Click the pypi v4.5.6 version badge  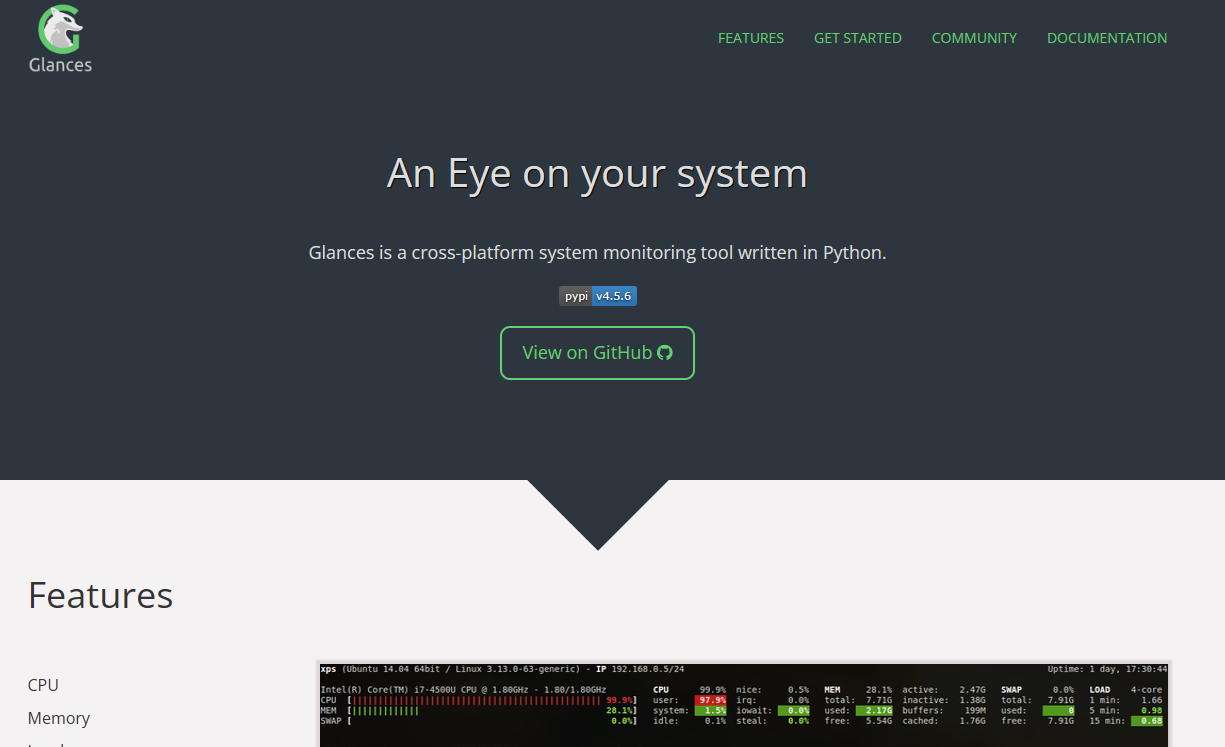click(x=598, y=296)
